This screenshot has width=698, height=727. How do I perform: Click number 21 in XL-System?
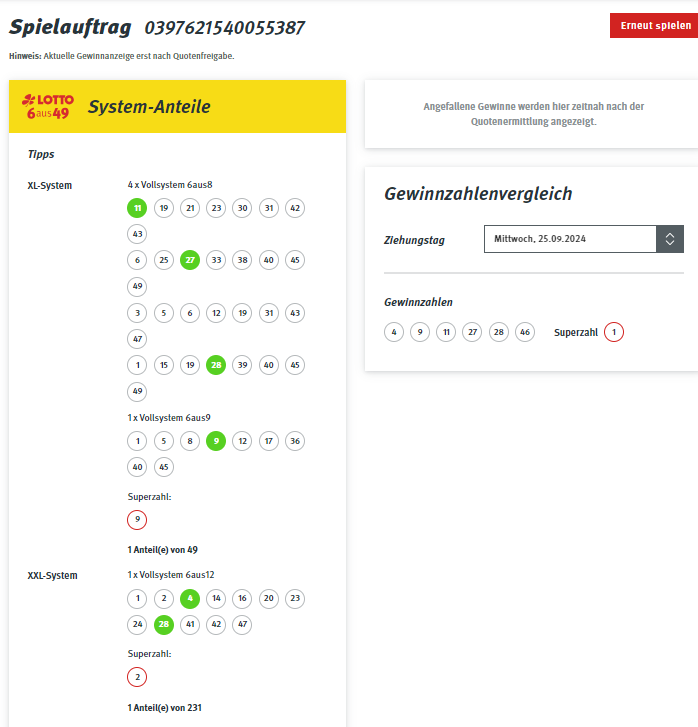190,208
